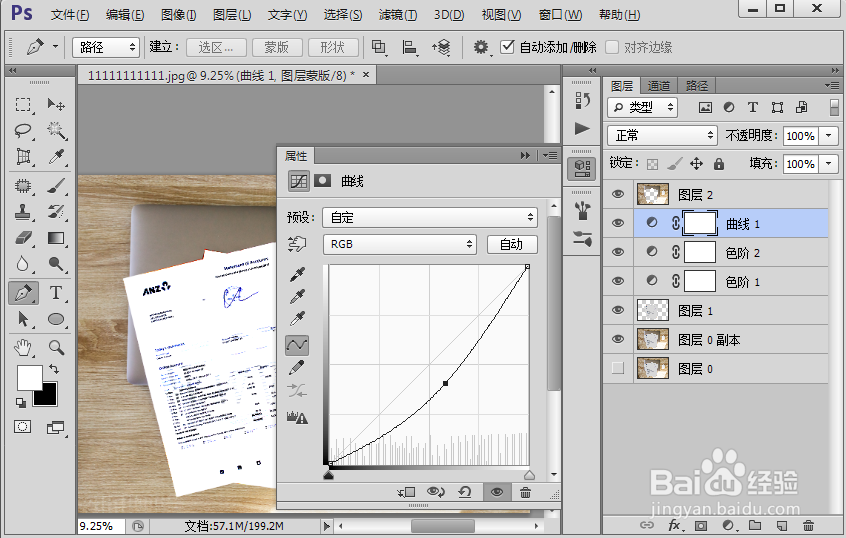Viewport: 846px width, 538px height.
Task: Open the pen mode 路径 dropdown
Action: click(x=106, y=47)
